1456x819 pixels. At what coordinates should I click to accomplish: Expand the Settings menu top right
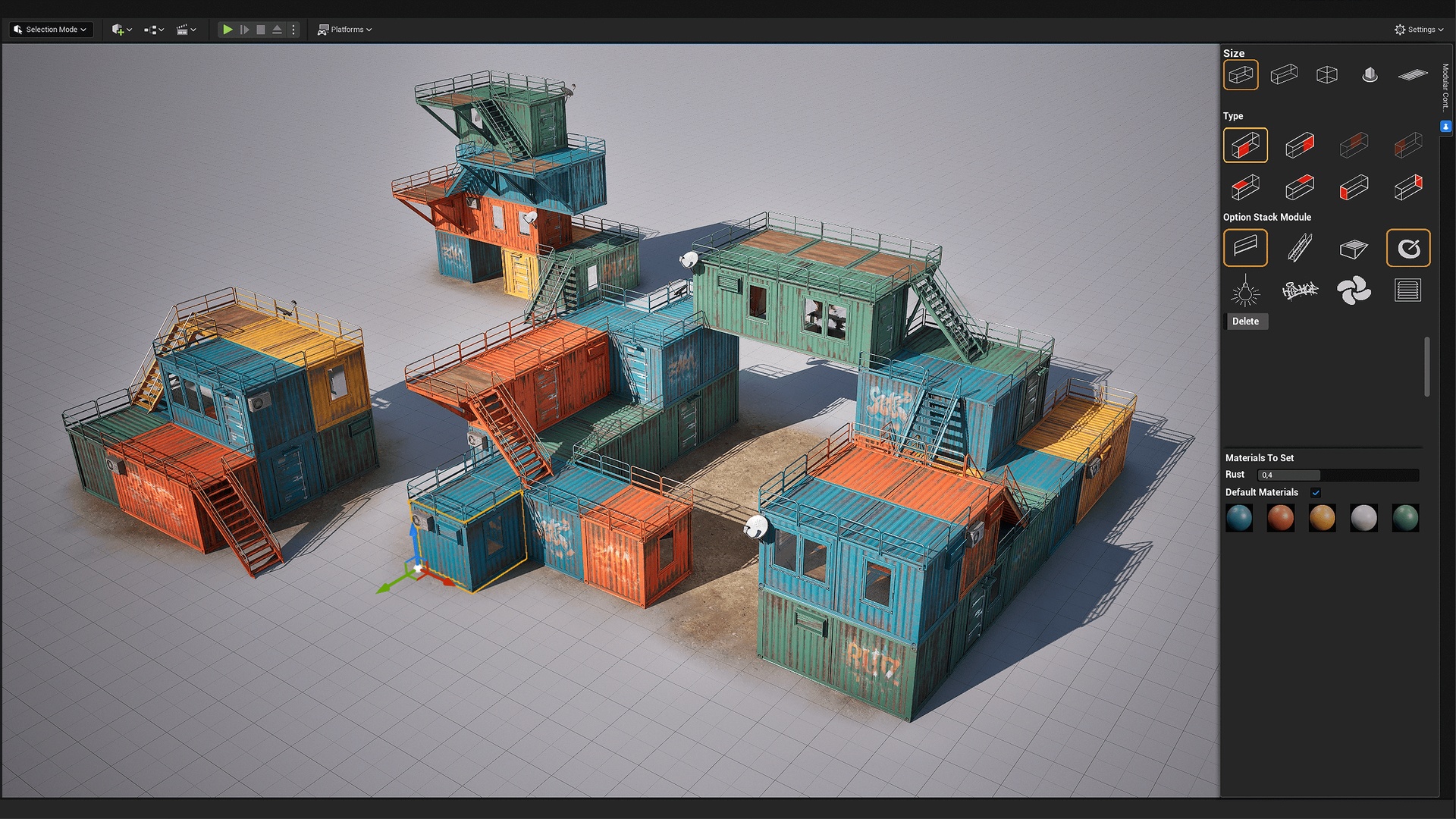tap(1419, 30)
